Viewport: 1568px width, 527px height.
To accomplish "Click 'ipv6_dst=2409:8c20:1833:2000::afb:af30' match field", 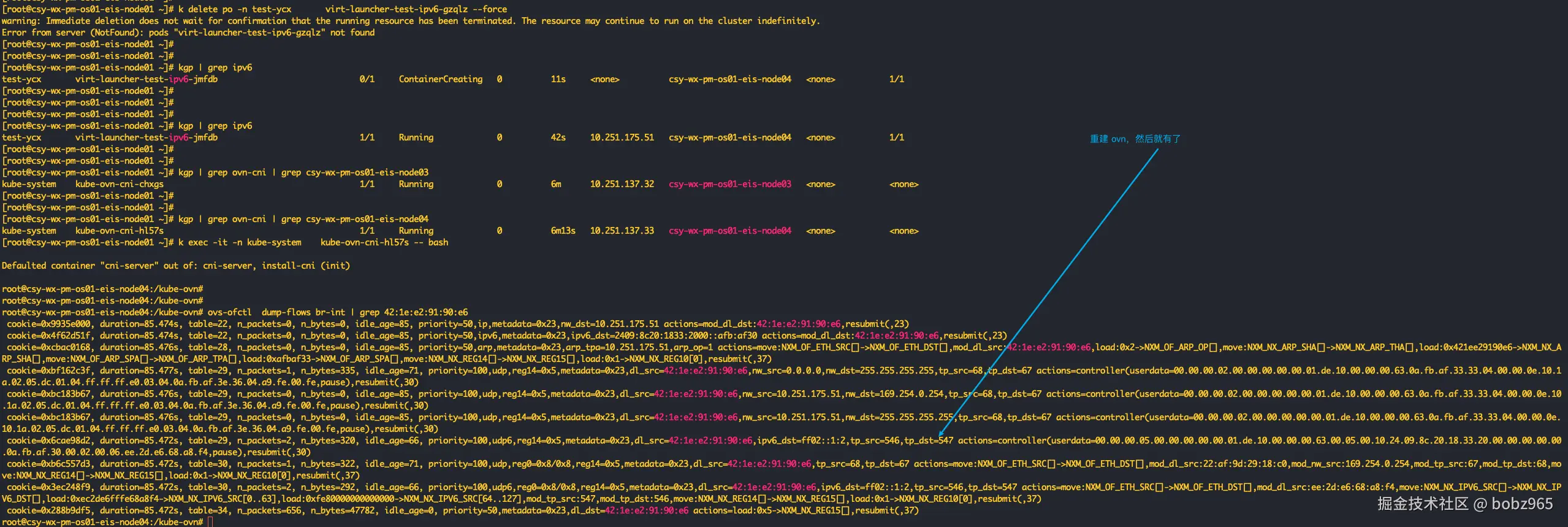I will (664, 336).
